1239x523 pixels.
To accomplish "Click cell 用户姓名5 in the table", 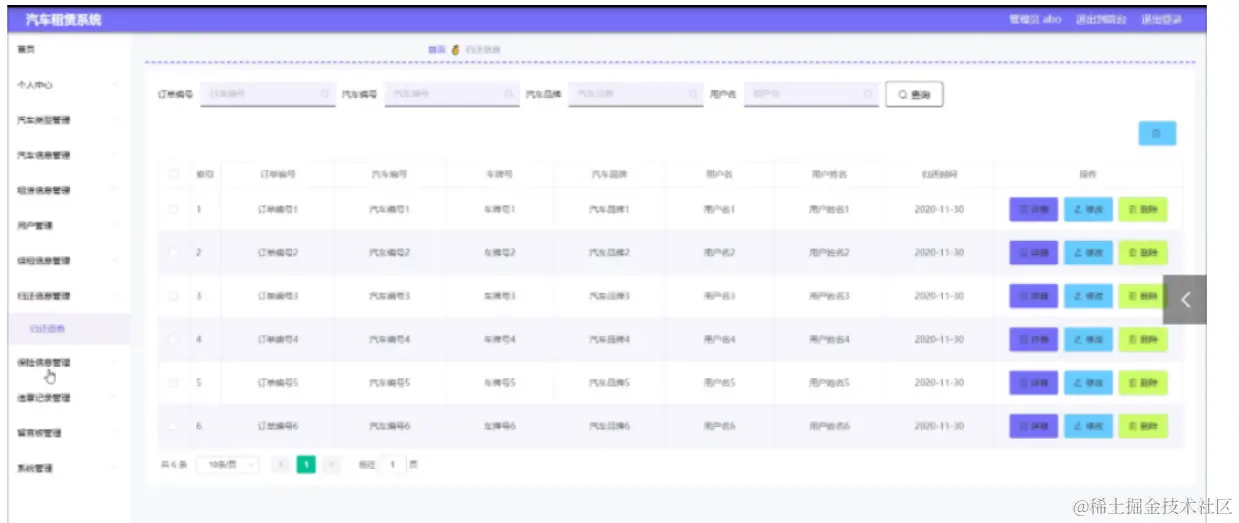I will tap(829, 383).
